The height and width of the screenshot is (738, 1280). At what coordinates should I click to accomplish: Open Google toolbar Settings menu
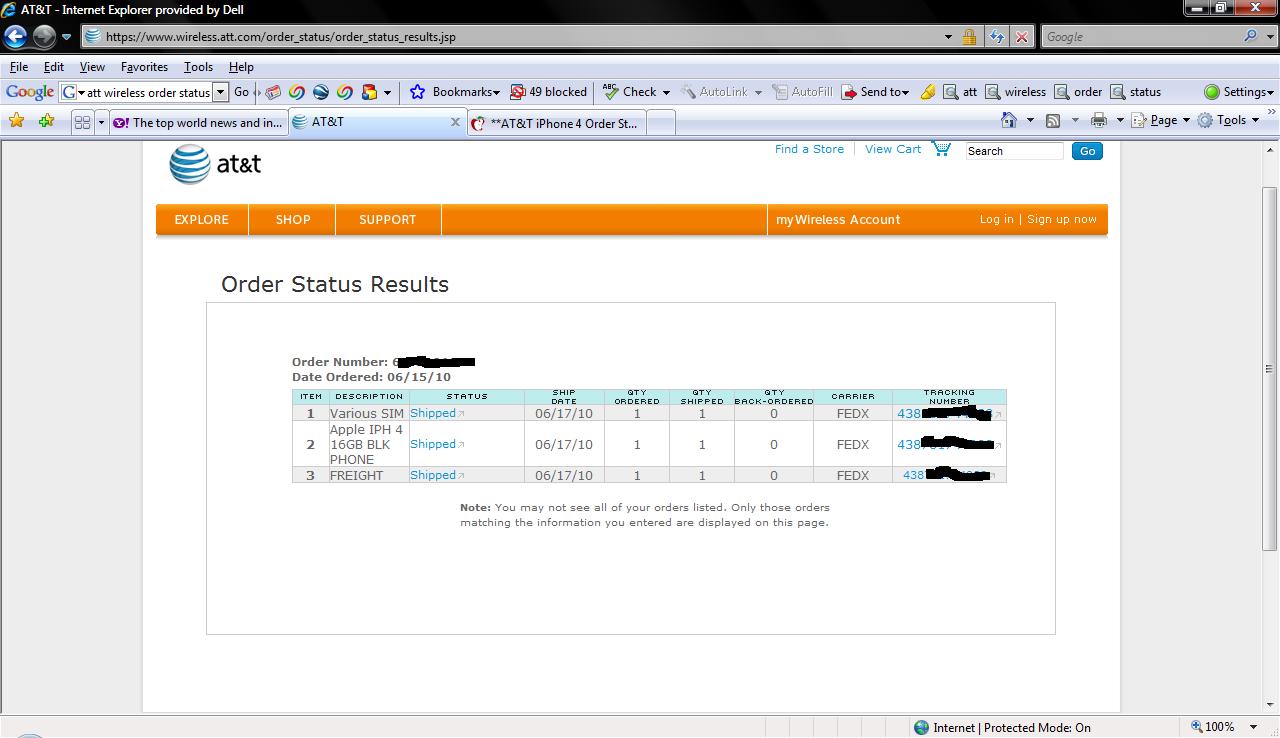1239,92
